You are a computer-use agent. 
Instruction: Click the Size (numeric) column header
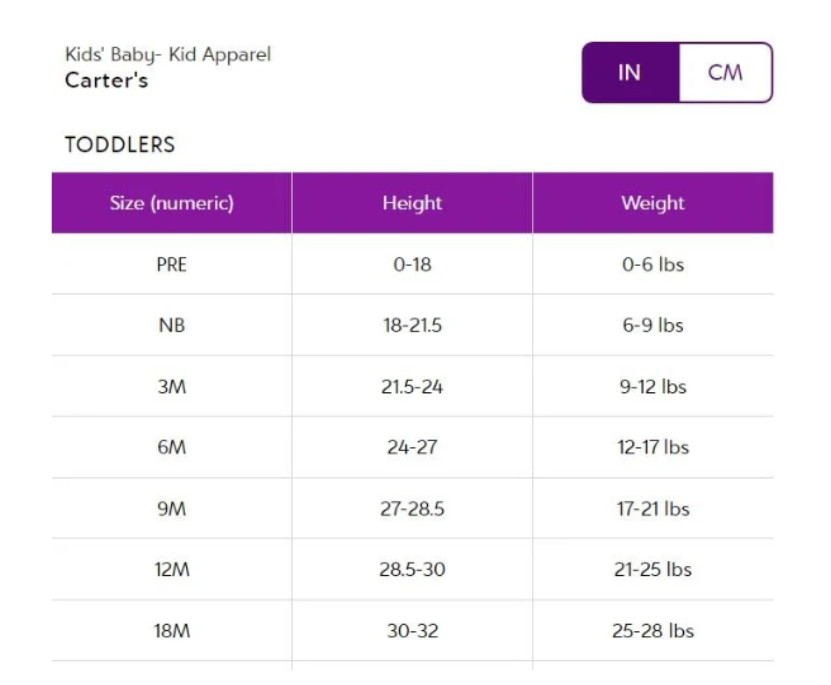pyautogui.click(x=172, y=203)
